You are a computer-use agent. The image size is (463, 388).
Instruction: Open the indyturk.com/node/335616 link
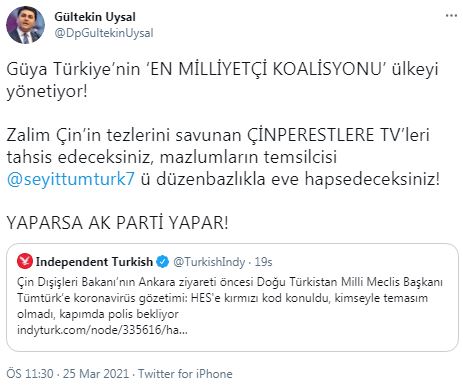102,330
